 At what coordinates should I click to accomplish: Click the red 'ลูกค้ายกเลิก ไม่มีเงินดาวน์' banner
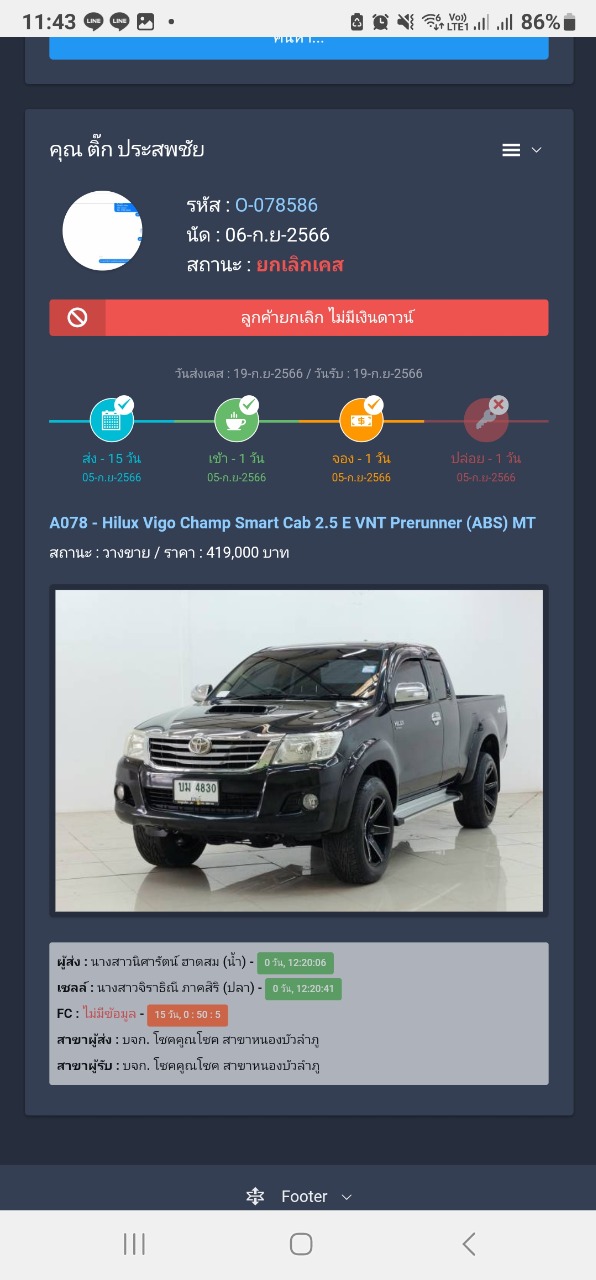click(299, 318)
